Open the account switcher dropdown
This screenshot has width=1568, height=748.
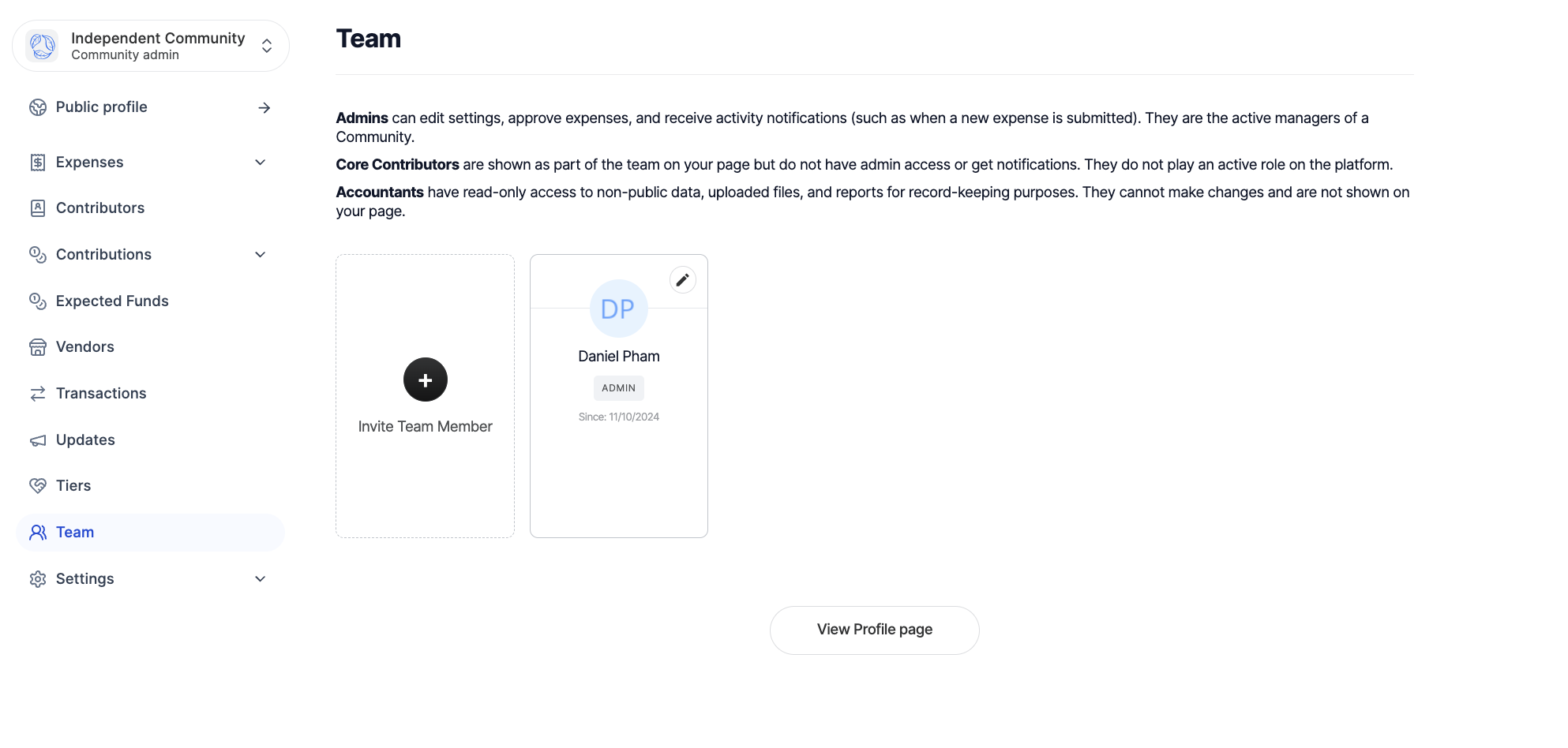click(x=267, y=46)
